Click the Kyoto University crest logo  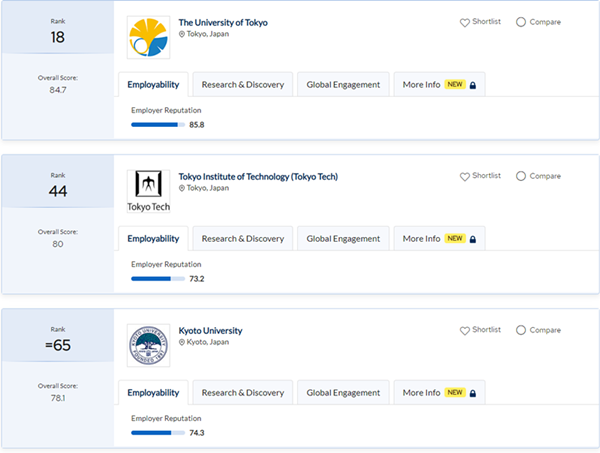click(x=148, y=345)
